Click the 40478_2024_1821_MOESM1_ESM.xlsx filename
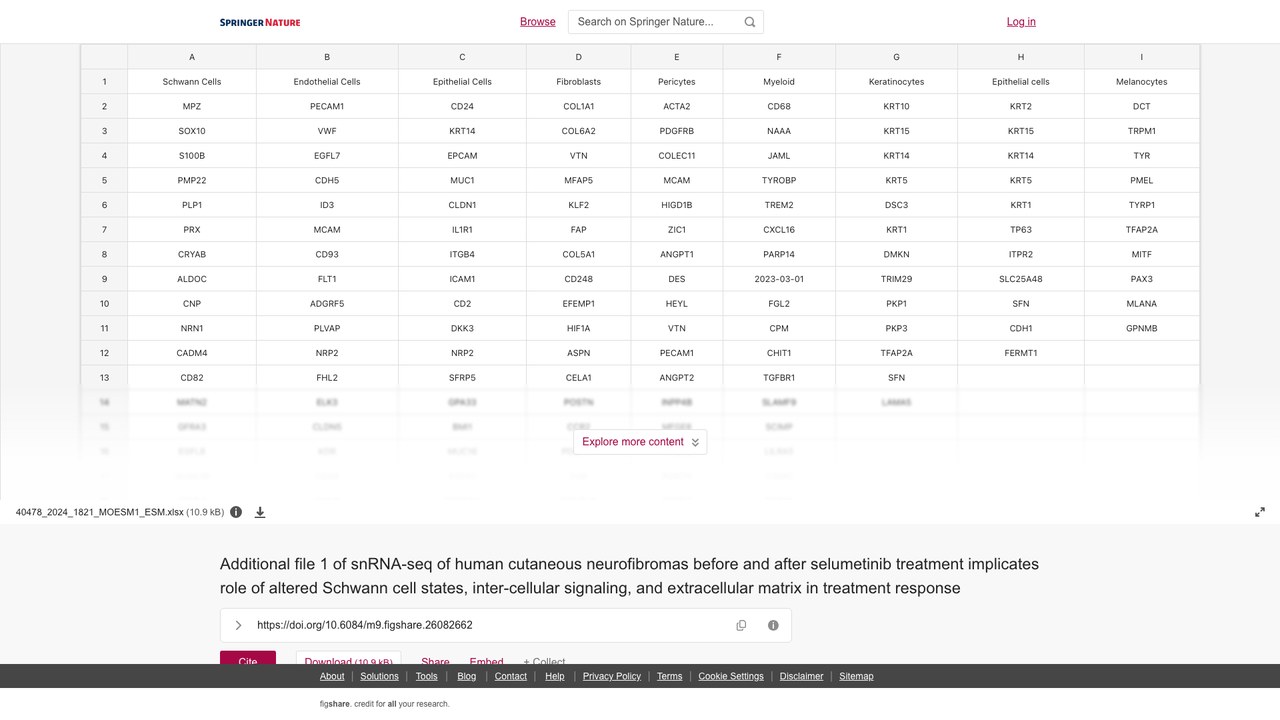This screenshot has height=720, width=1280. click(x=100, y=512)
